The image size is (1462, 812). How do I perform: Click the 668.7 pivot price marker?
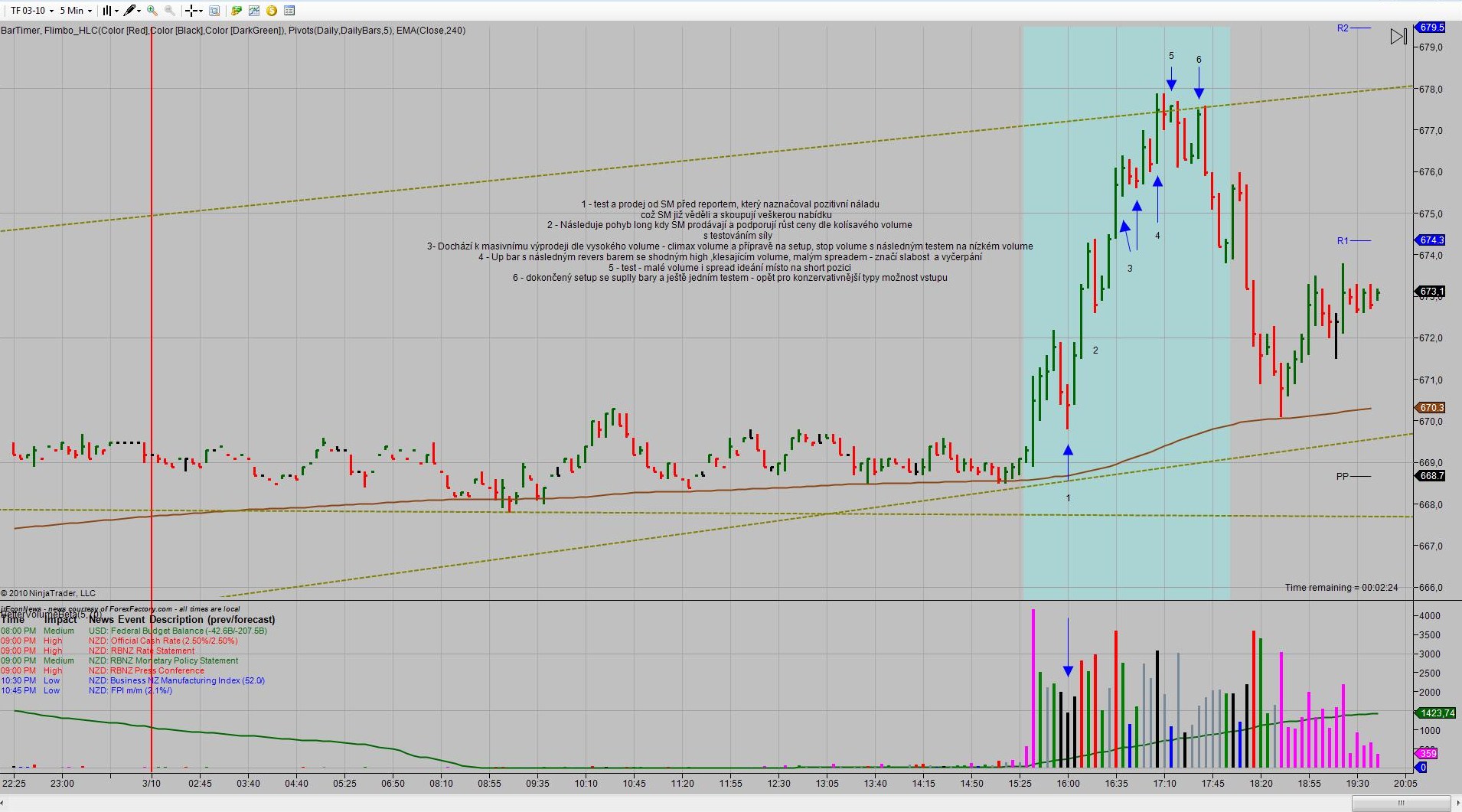[x=1431, y=476]
